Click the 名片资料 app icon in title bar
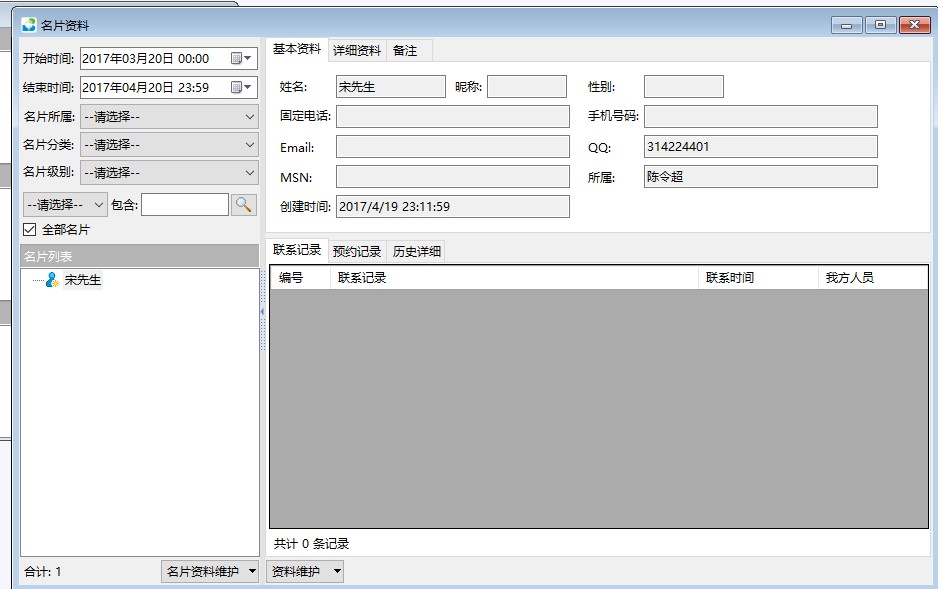The image size is (938, 589). tap(28, 25)
